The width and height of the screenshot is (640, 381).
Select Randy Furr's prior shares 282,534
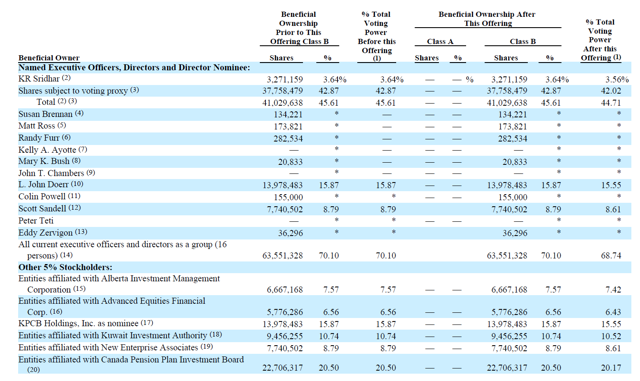point(288,138)
